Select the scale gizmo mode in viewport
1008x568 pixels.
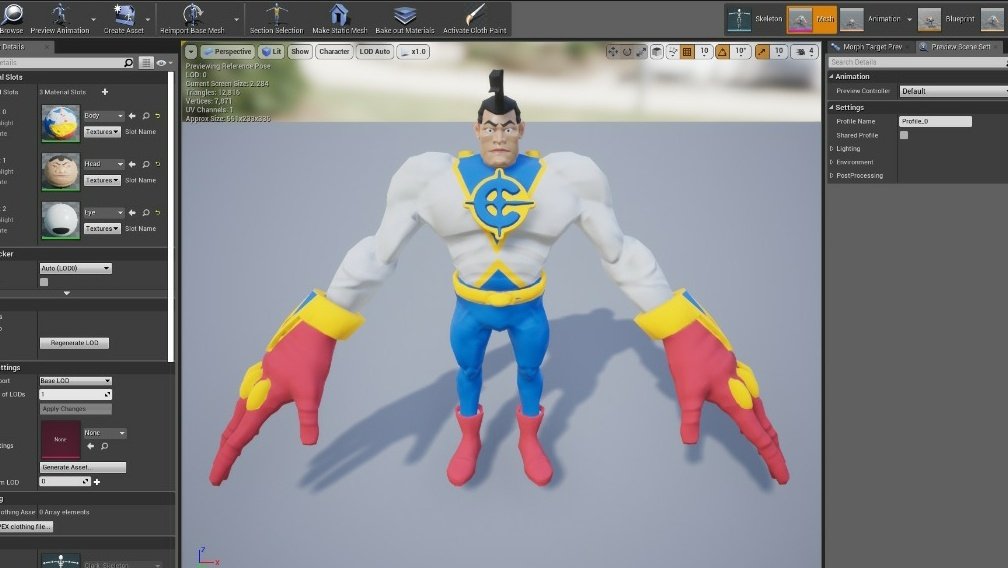pyautogui.click(x=641, y=51)
